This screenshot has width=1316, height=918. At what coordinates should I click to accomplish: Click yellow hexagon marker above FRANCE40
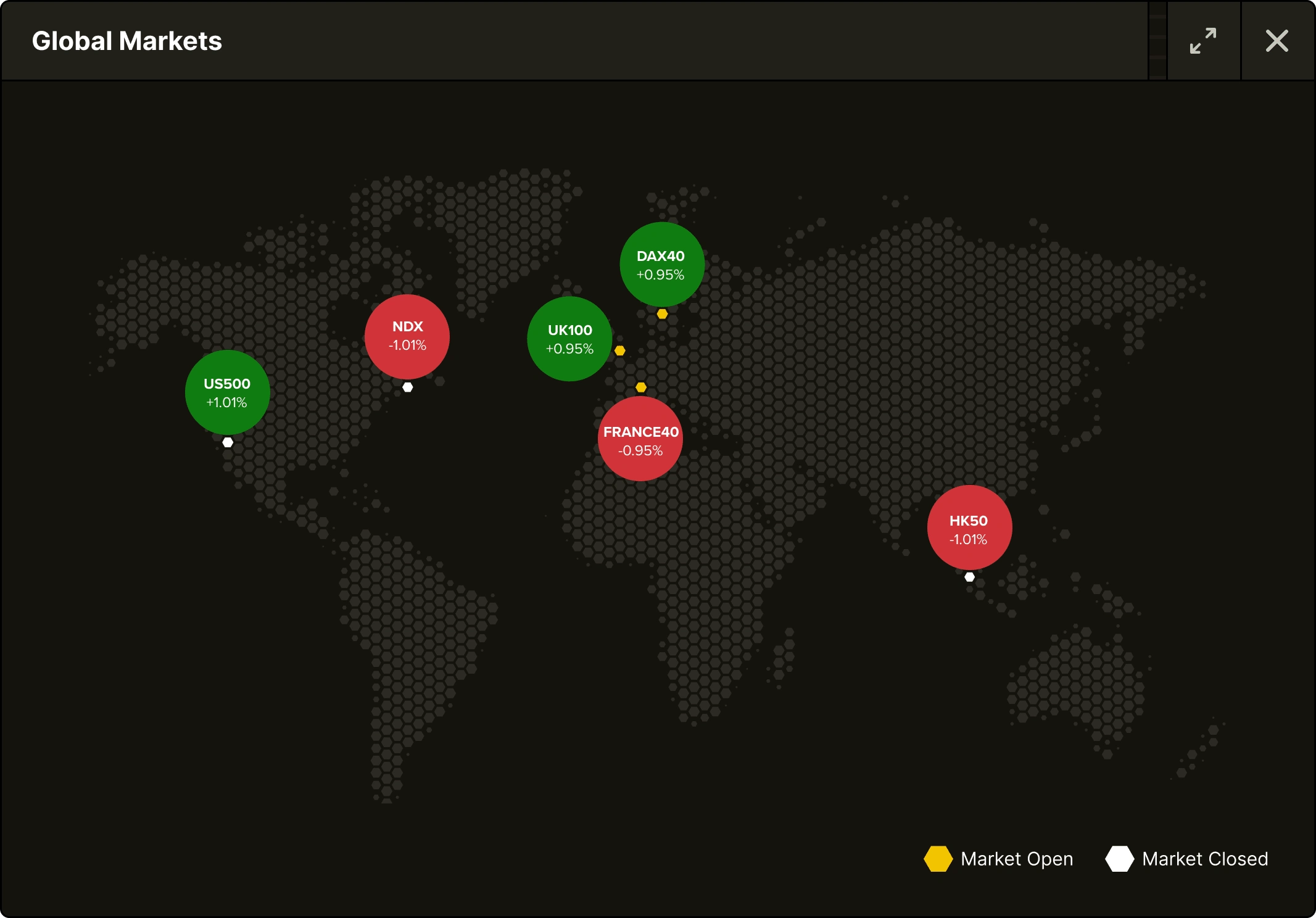click(x=641, y=387)
